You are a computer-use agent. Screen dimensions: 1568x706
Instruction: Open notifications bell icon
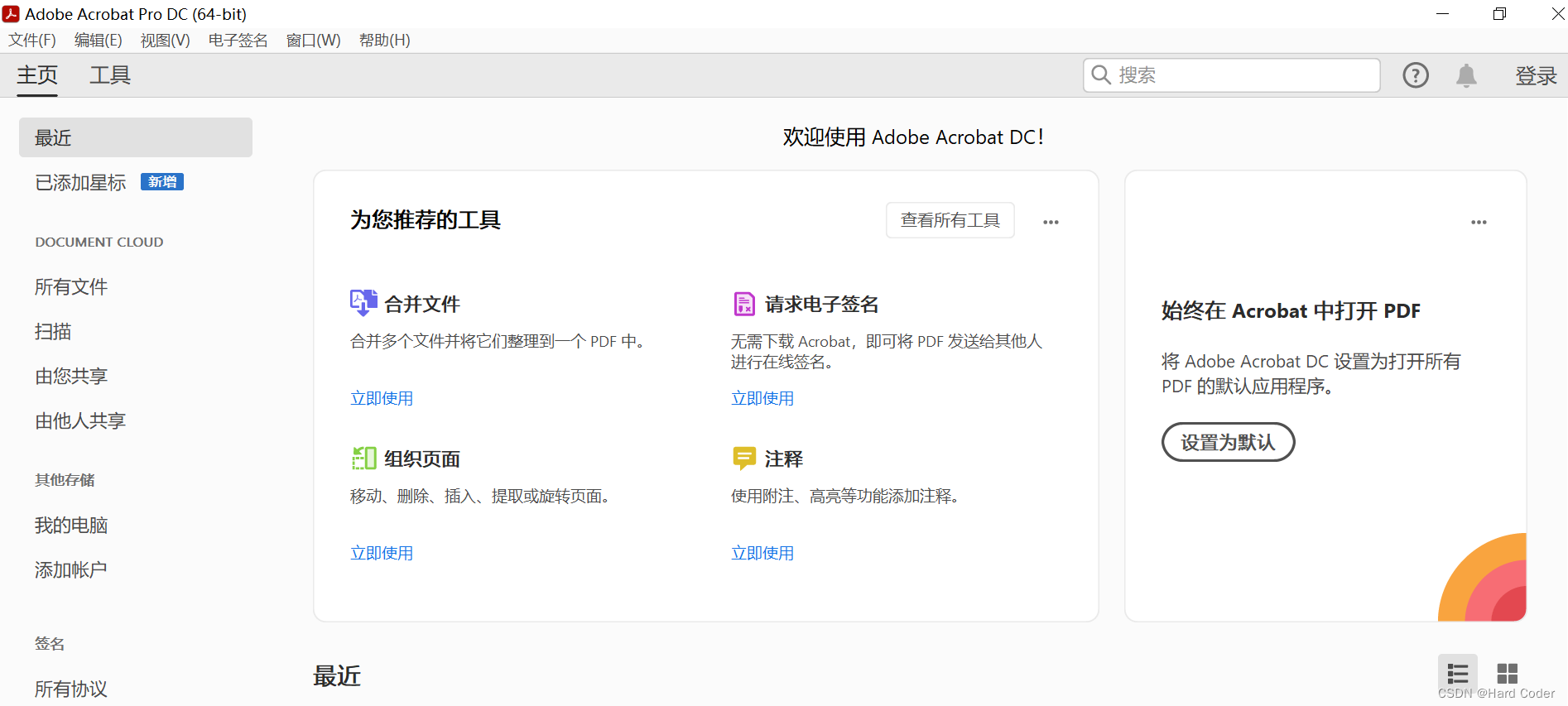pos(1466,75)
